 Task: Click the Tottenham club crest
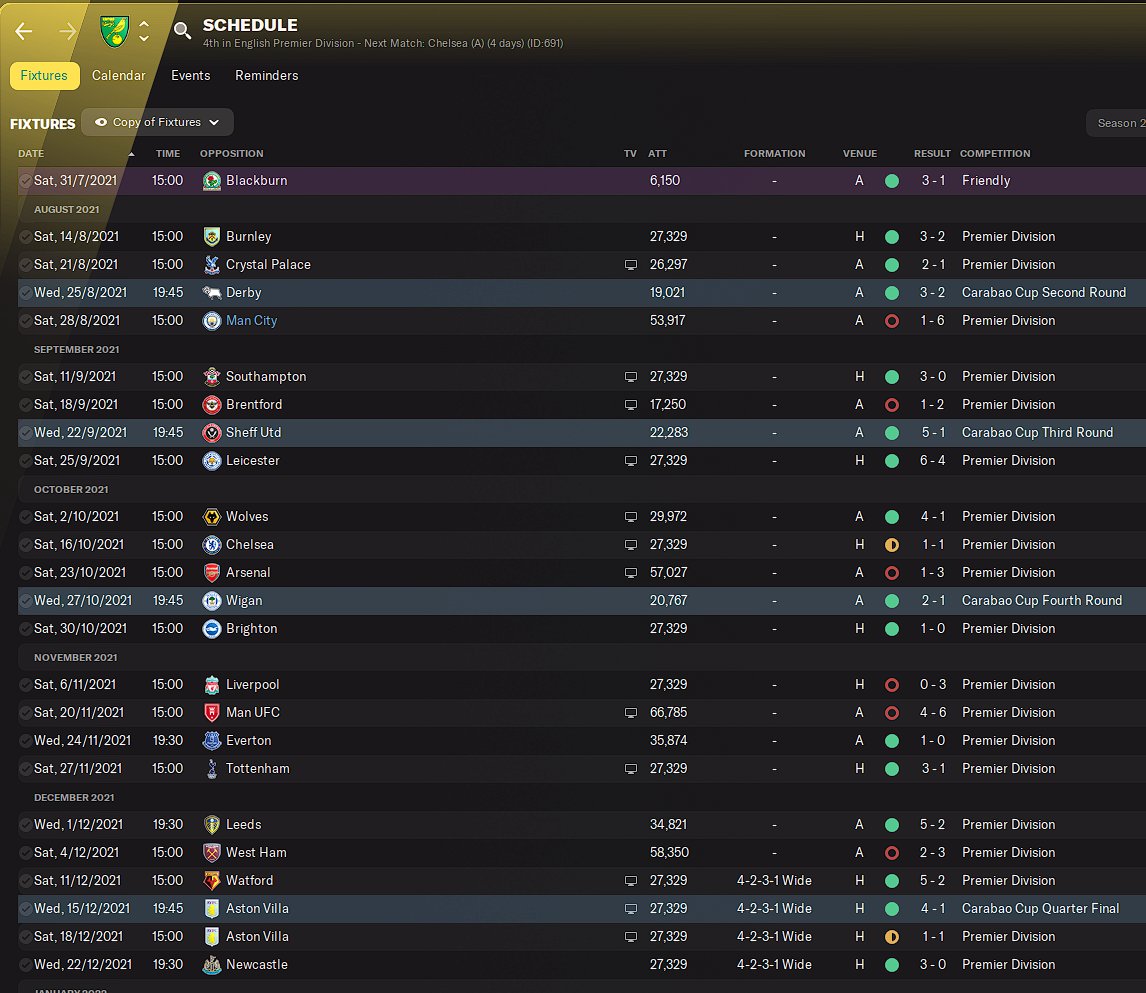(x=212, y=769)
